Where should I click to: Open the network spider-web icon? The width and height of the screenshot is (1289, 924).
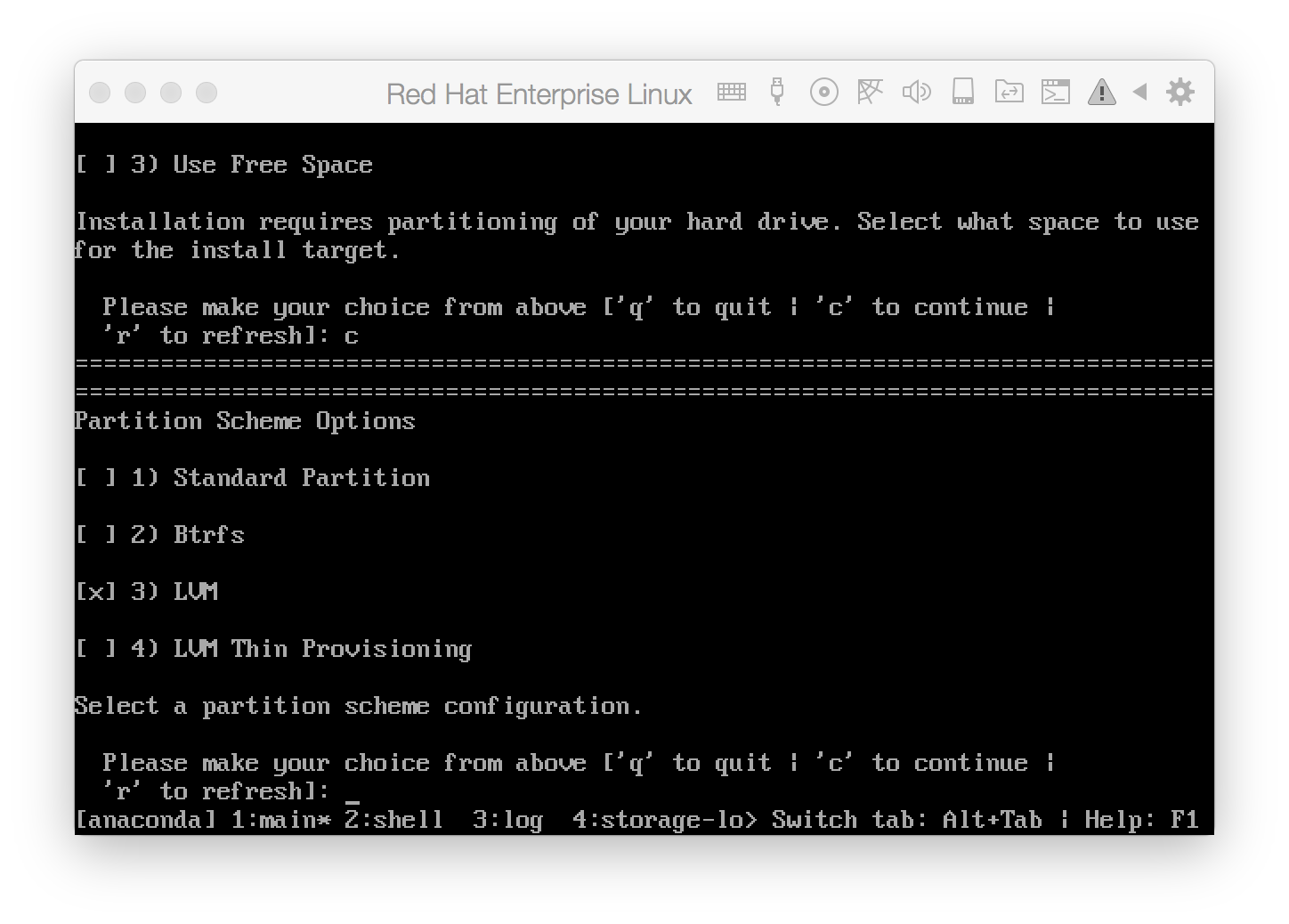(x=870, y=92)
